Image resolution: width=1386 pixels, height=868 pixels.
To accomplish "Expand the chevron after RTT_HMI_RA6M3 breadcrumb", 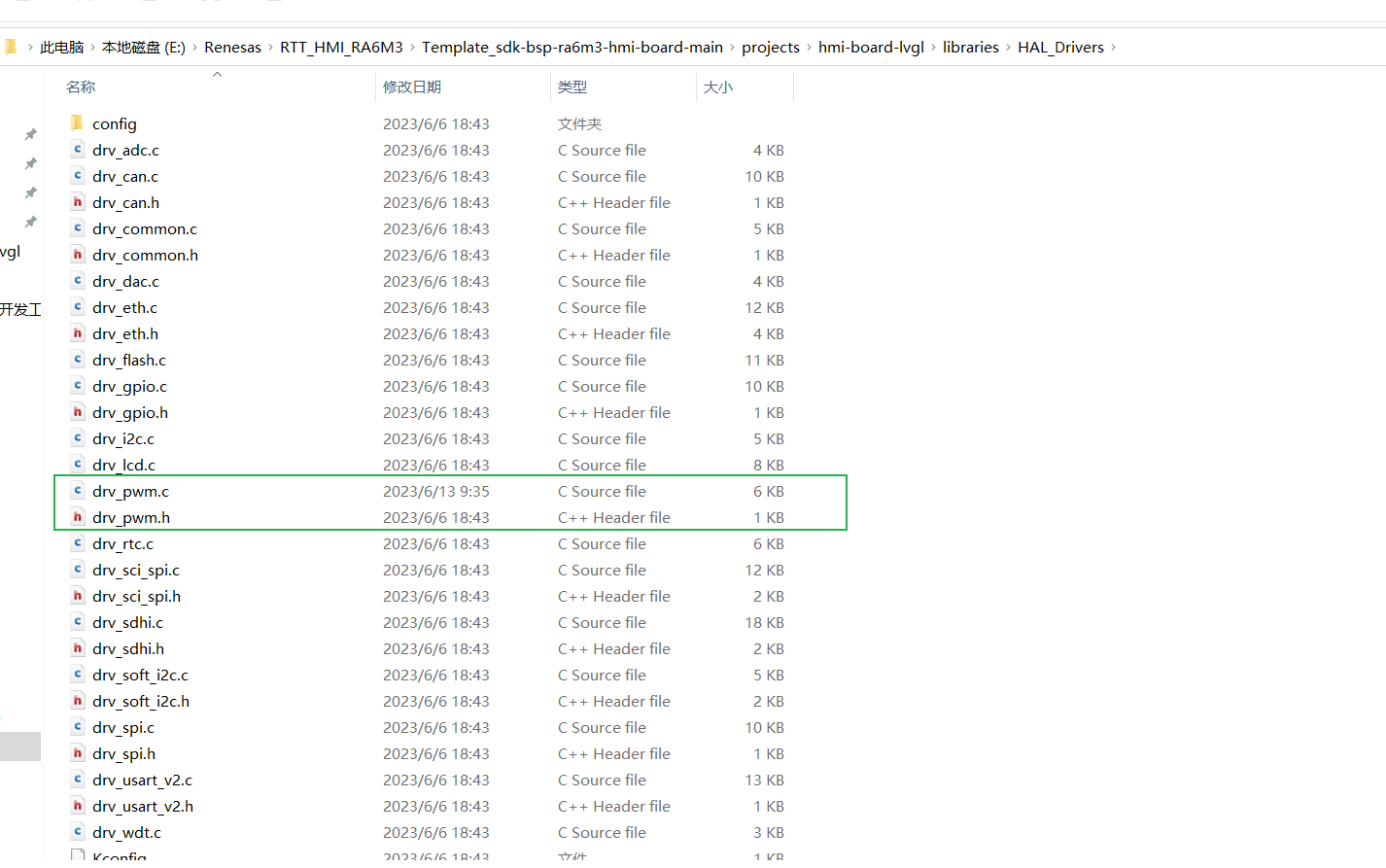I will coord(412,48).
